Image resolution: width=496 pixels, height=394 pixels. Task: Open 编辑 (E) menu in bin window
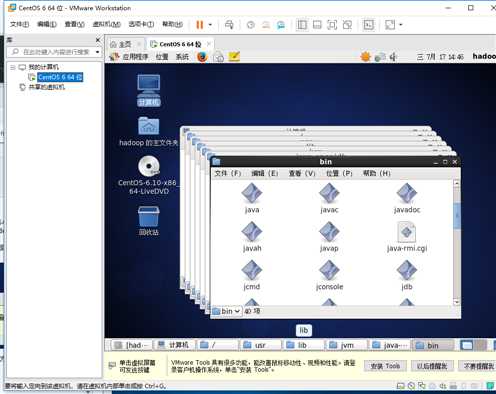(x=265, y=173)
